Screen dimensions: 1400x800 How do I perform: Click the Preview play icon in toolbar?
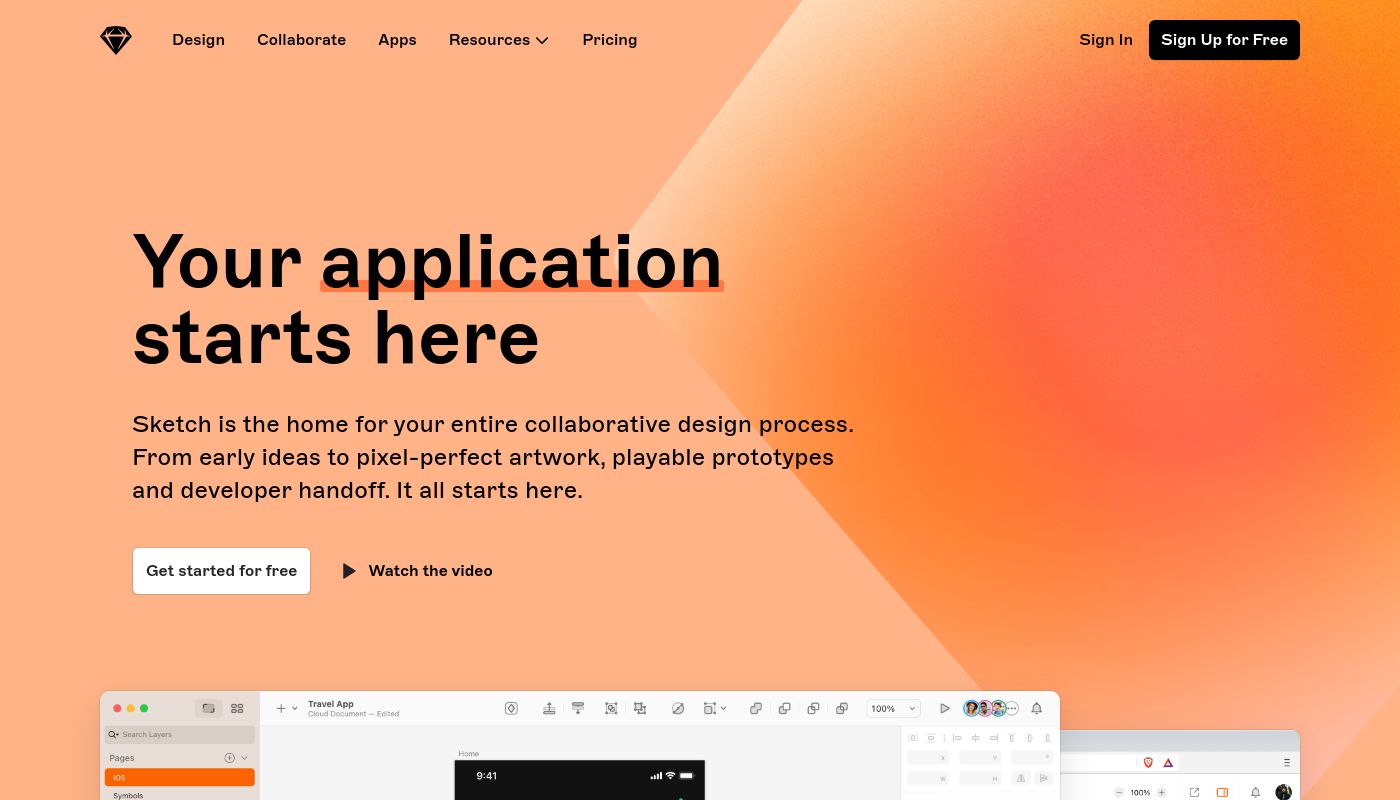945,708
